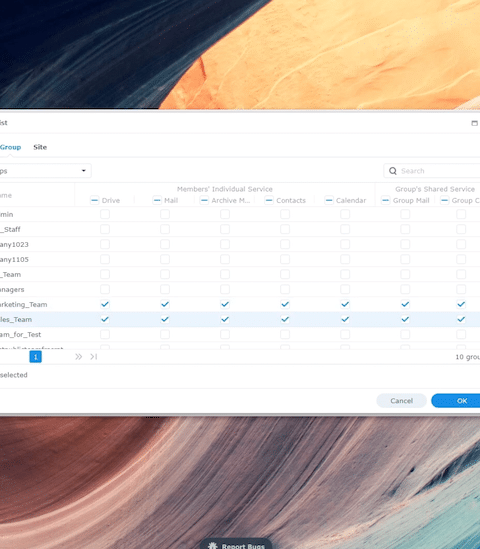Click the Cancel button
The image size is (480, 549).
tap(402, 401)
